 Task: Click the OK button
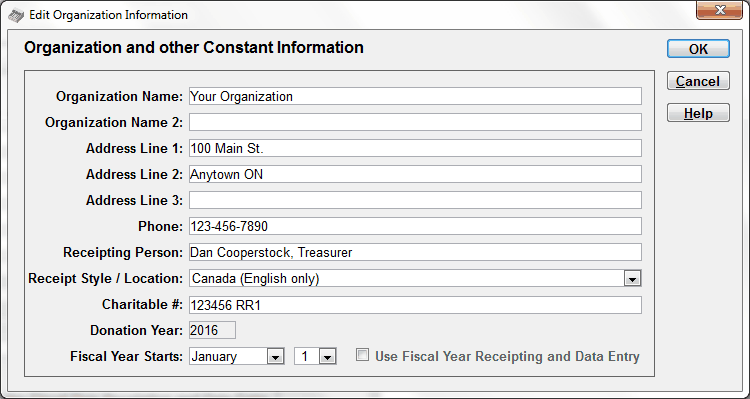click(x=698, y=49)
